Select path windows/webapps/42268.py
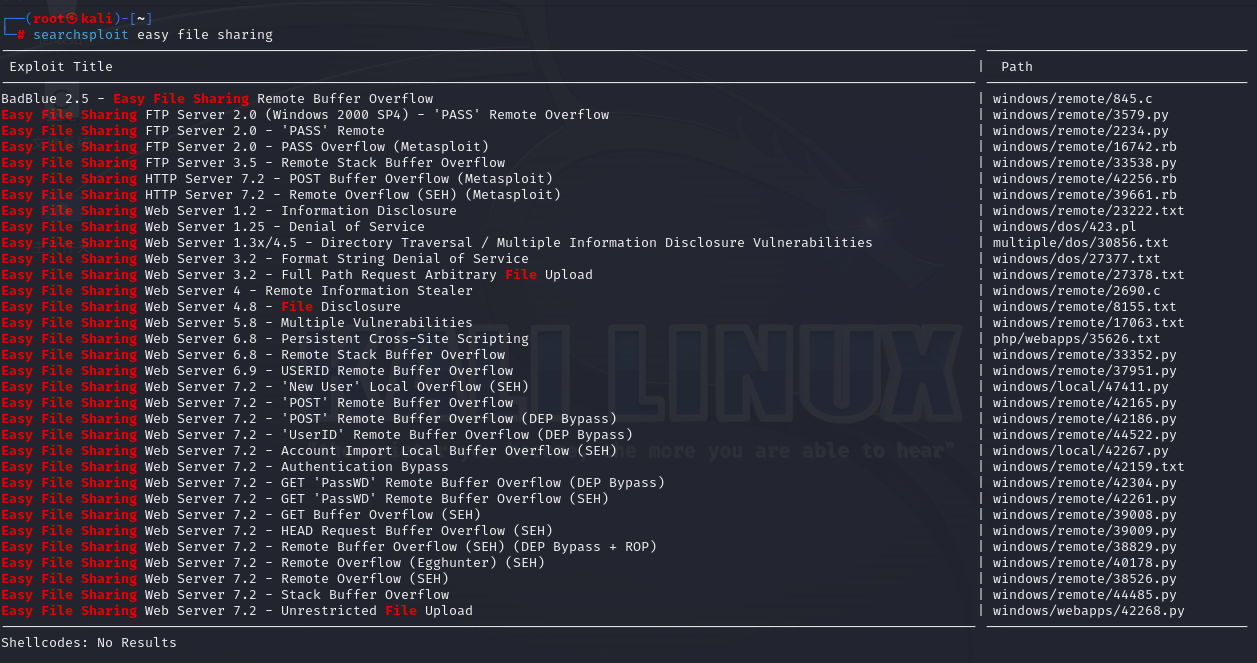The image size is (1257, 663). point(1089,611)
